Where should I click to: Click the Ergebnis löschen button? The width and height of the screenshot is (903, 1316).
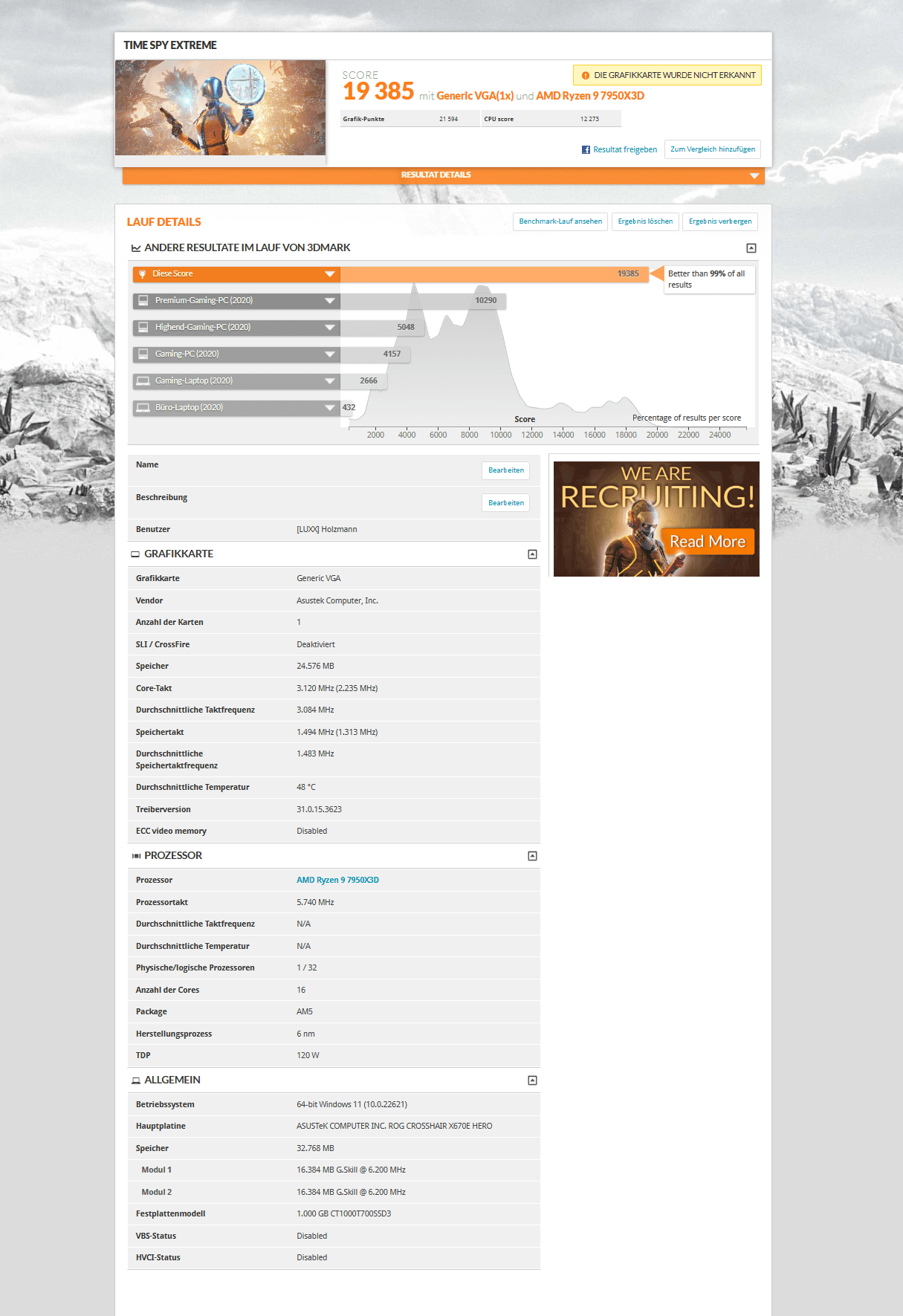pos(645,221)
